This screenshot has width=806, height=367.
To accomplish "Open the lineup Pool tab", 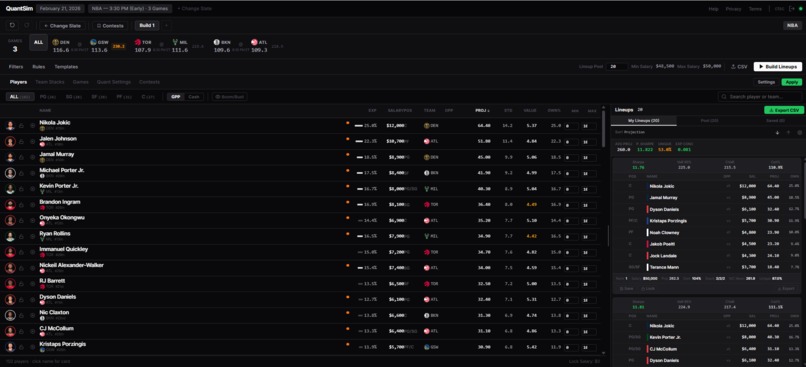I will tap(710, 120).
